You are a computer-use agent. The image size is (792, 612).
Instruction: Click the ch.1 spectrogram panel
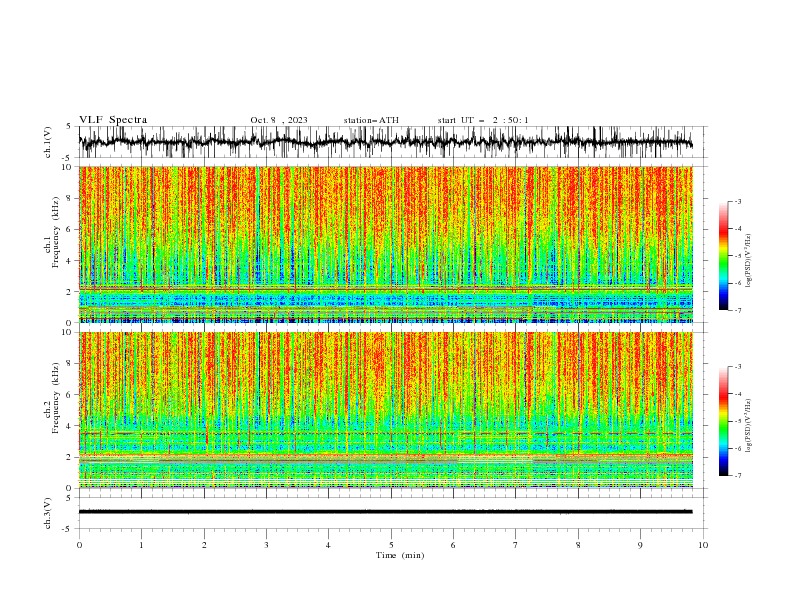click(386, 244)
